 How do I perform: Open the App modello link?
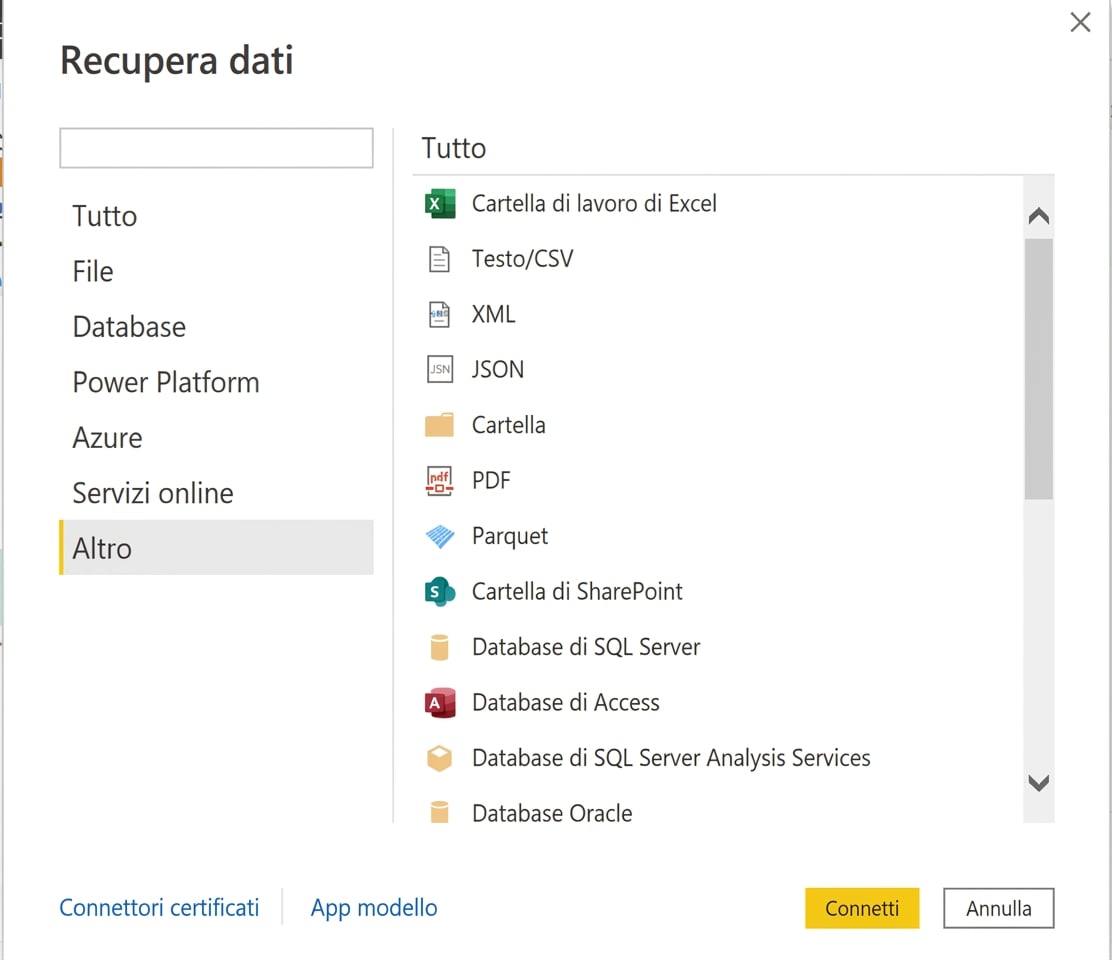pos(374,908)
